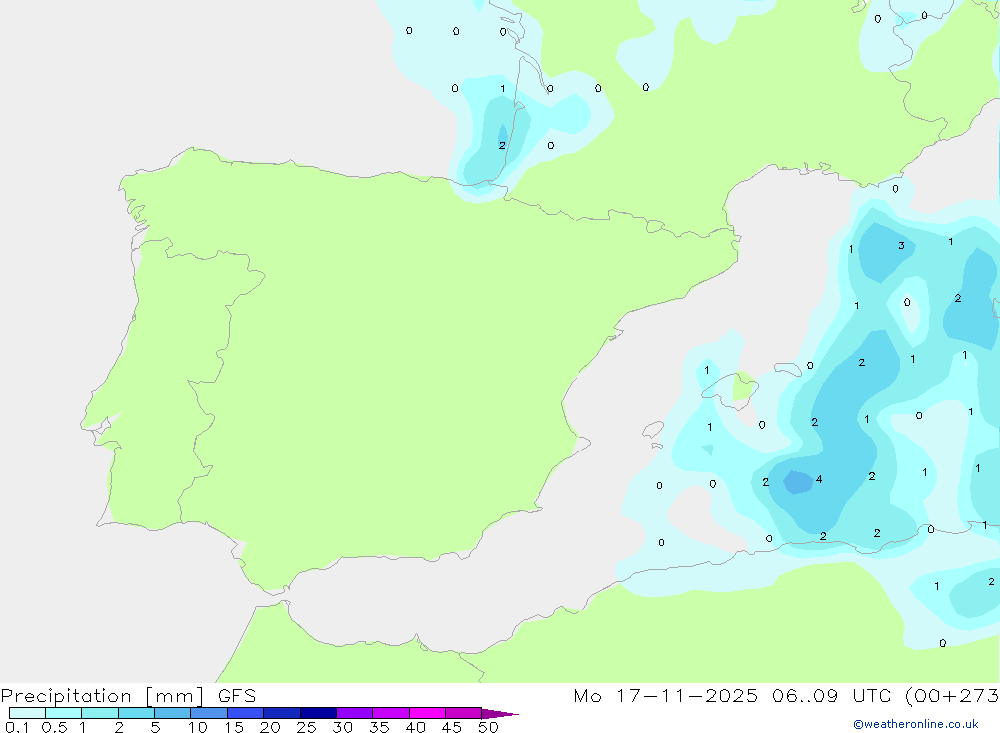1000x733 pixels.
Task: Click the 25–30 mm navy legend swatch
Action: coord(318,713)
